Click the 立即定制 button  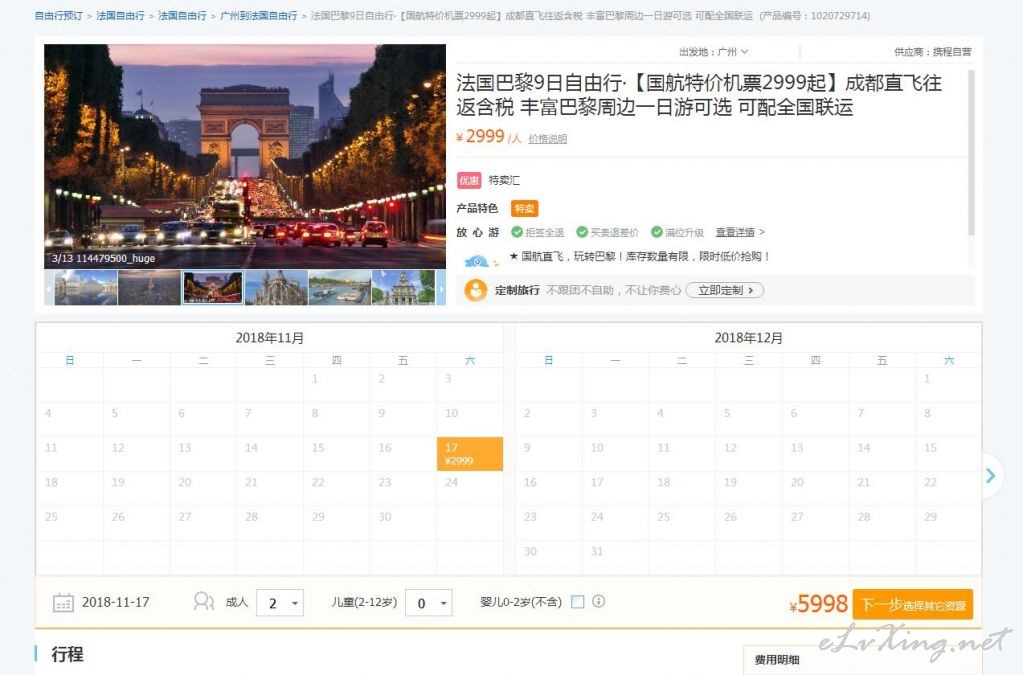(x=725, y=290)
